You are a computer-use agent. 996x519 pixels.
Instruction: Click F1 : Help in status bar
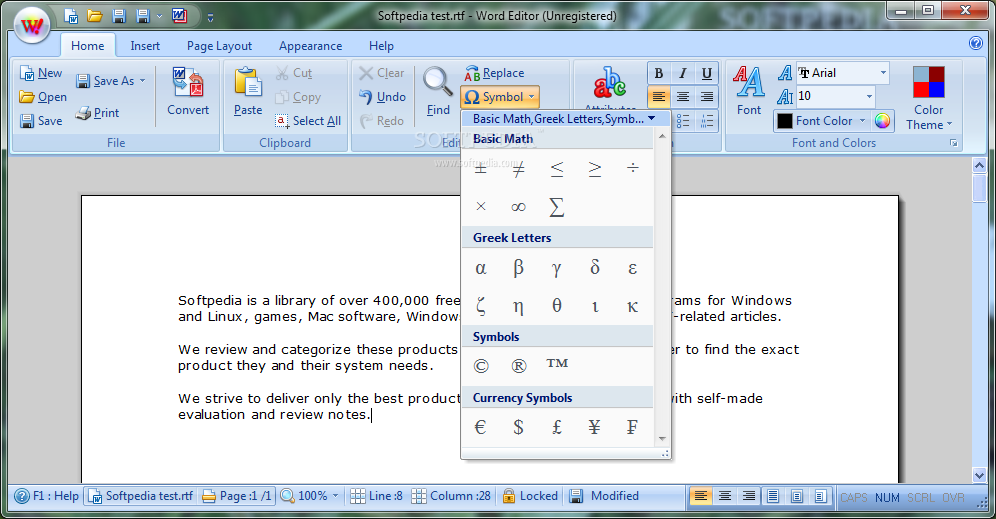click(x=47, y=496)
